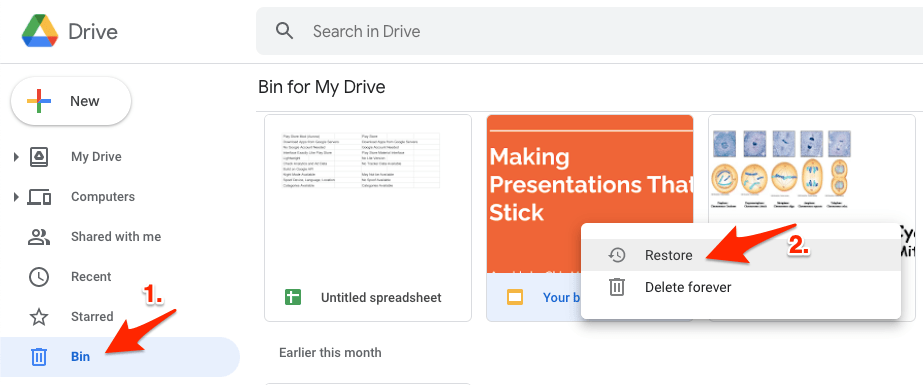Expand the Computers tree arrow

[x=16, y=197]
